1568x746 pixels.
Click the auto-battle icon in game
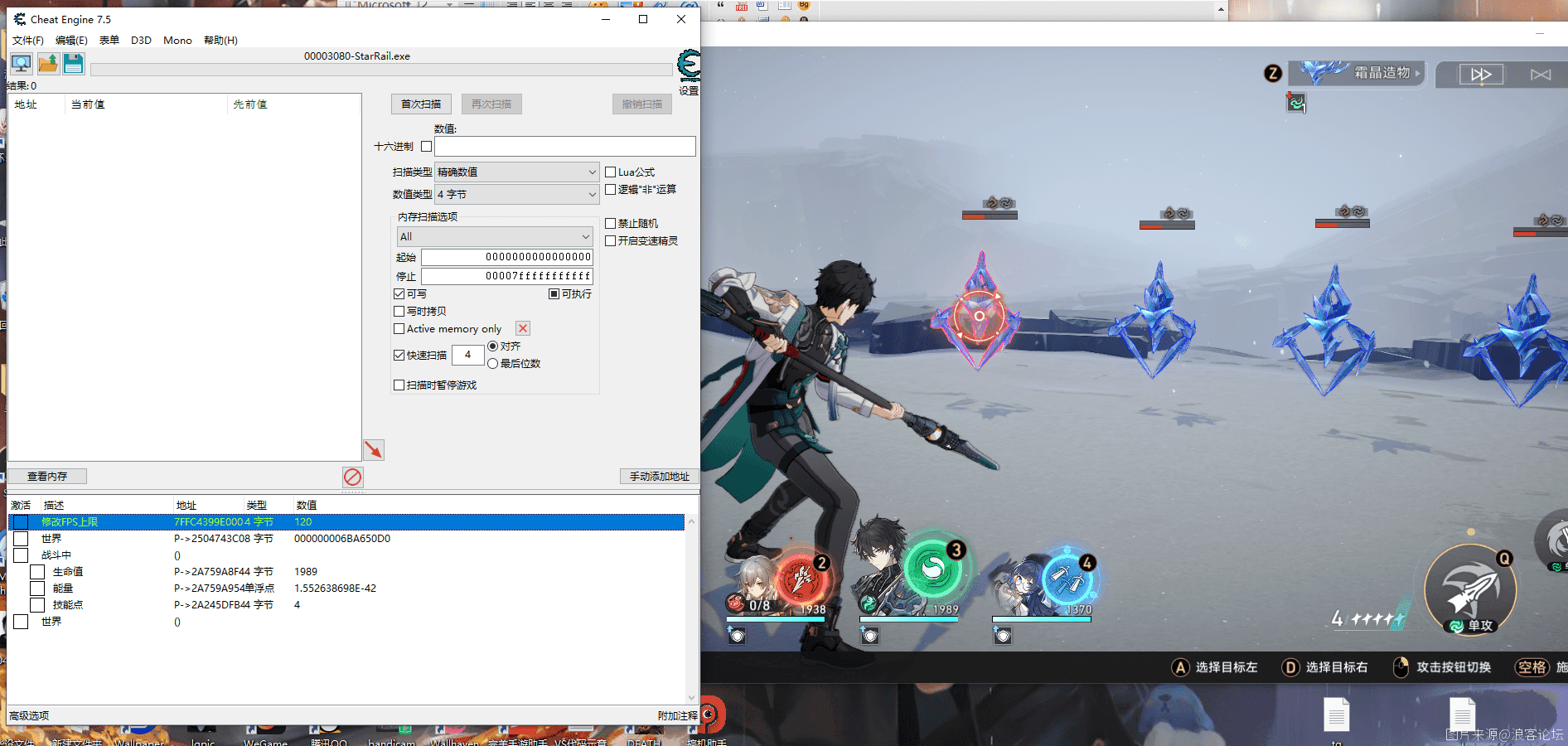[1541, 75]
